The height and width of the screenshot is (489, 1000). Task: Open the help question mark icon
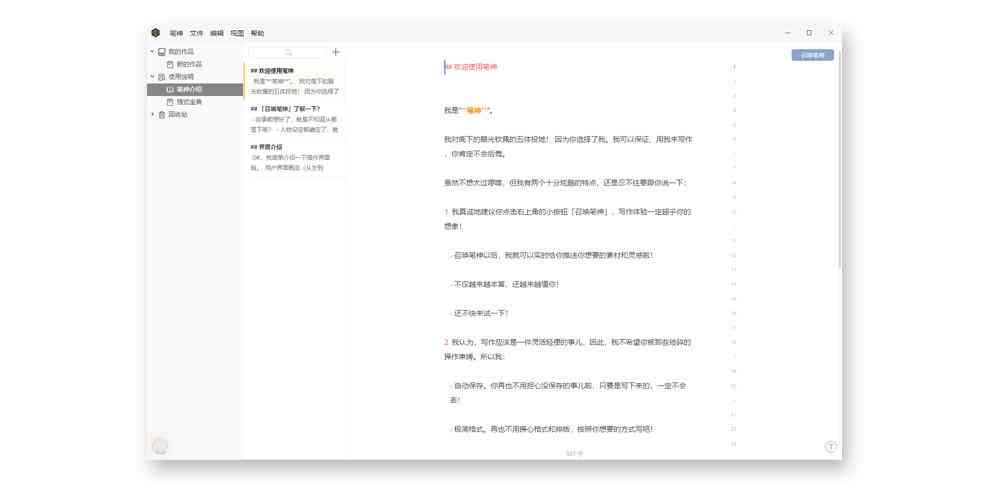(831, 447)
